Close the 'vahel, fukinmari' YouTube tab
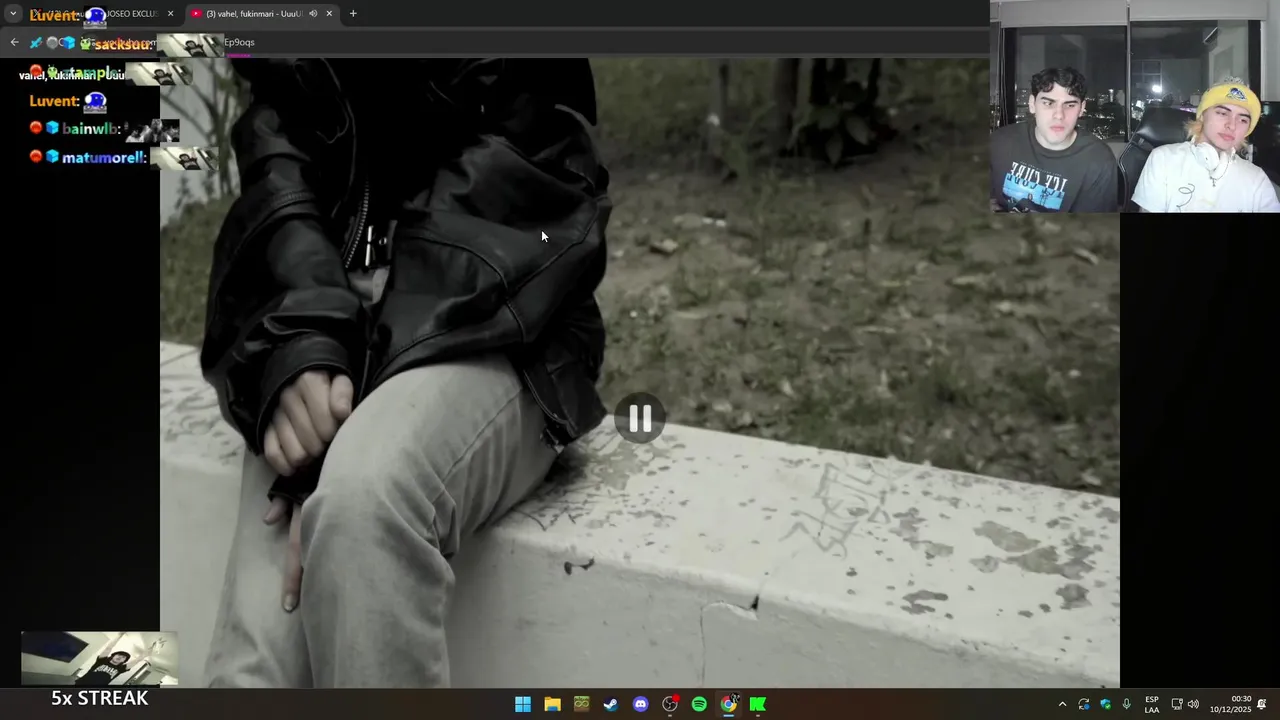This screenshot has width=1280, height=720. point(329,14)
